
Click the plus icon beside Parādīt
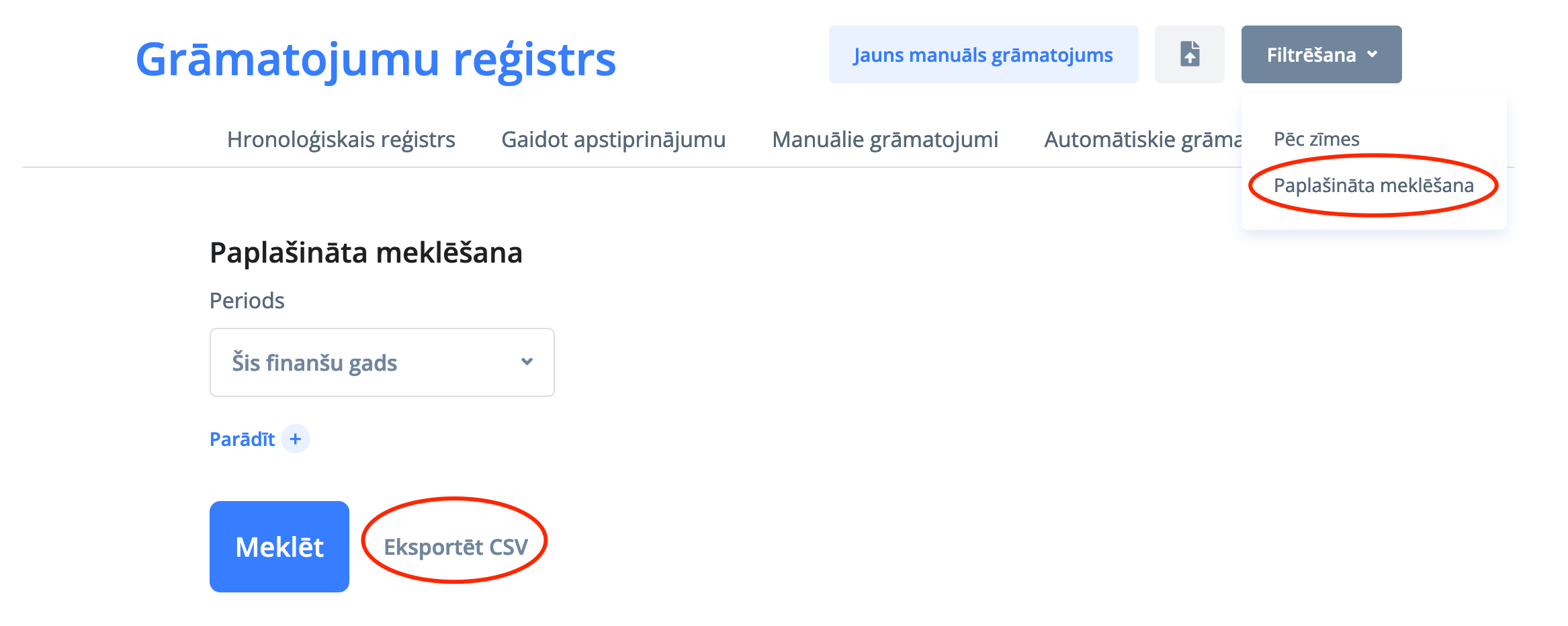pos(296,439)
